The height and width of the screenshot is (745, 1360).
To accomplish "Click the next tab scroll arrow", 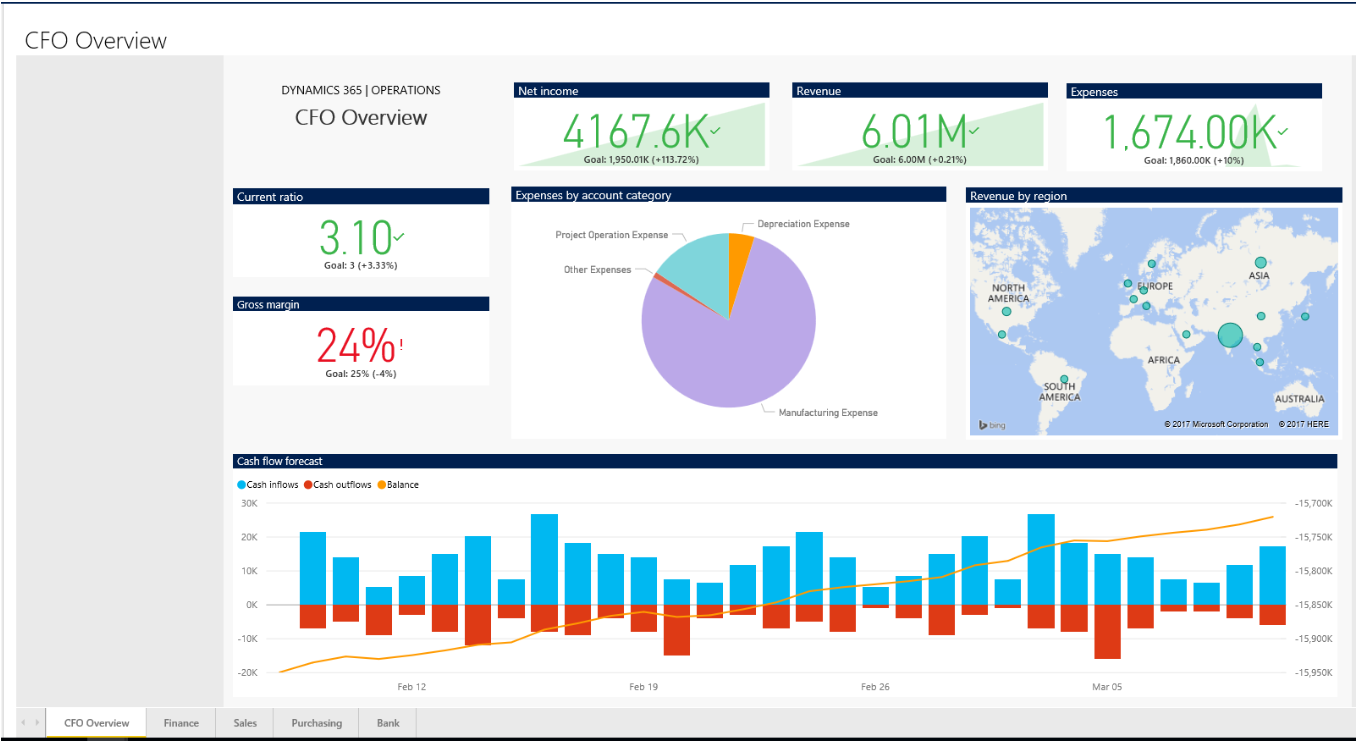I will point(37,723).
